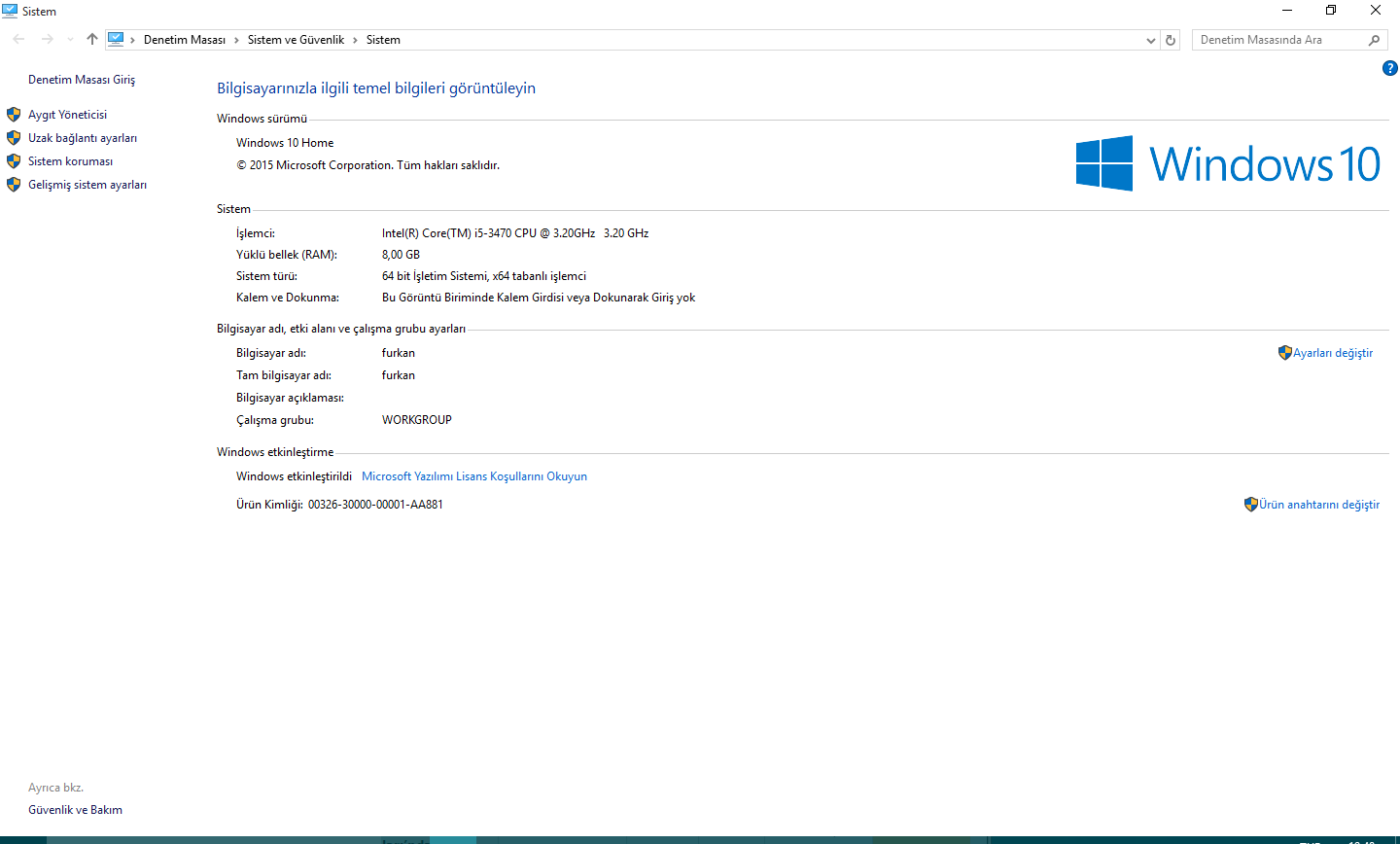Select Denetim Masası in the breadcrumb
Image resolution: width=1400 pixels, height=844 pixels.
[185, 40]
